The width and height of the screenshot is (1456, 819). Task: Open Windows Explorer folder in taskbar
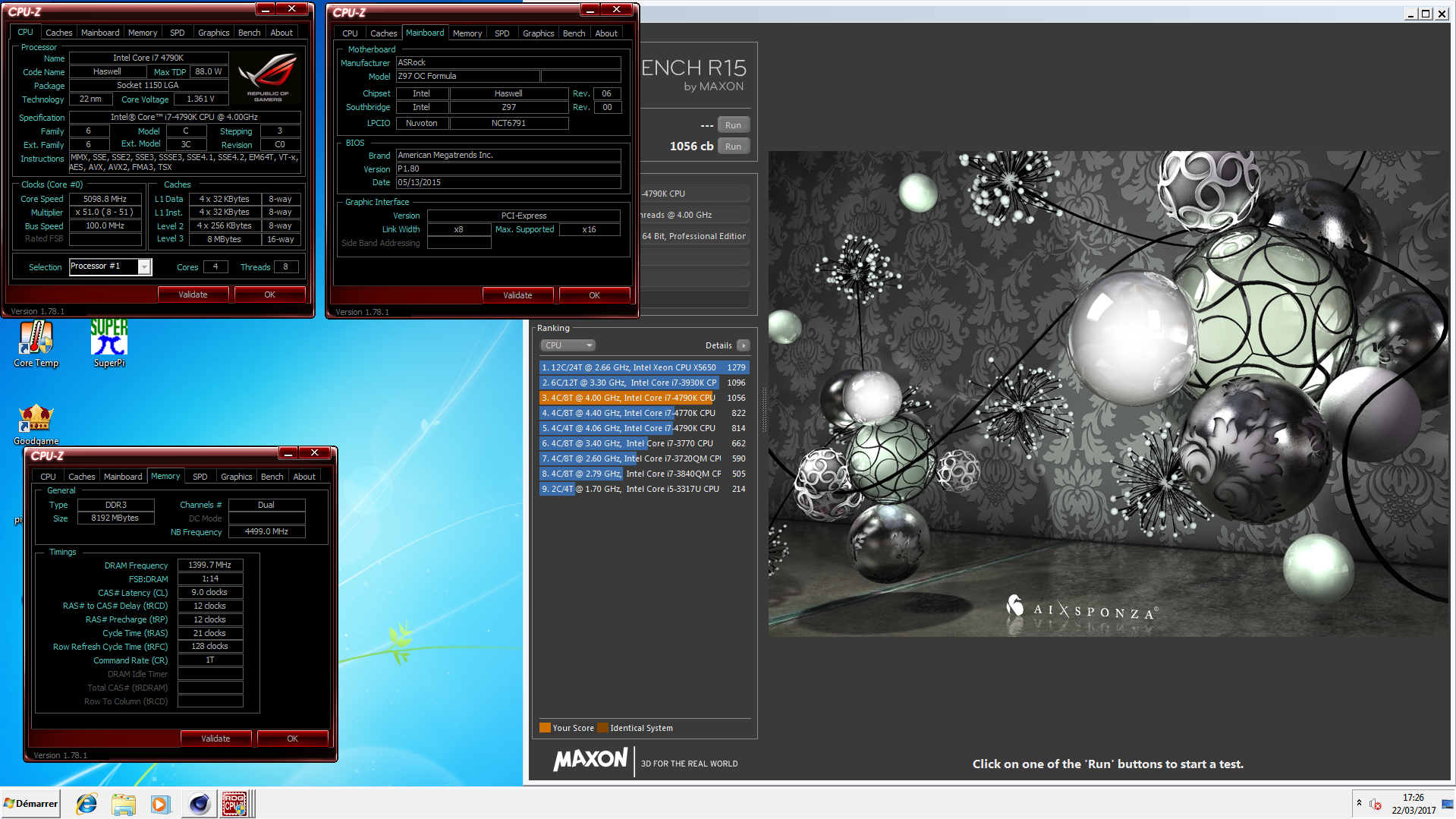click(x=123, y=804)
